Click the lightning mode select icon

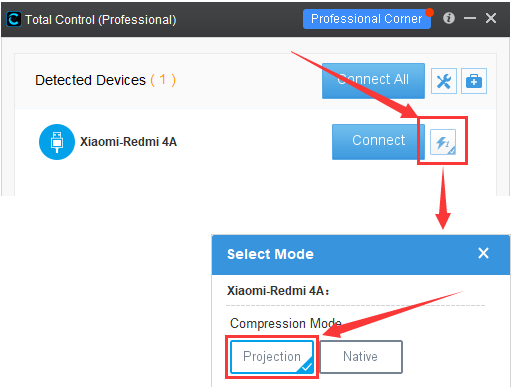pyautogui.click(x=443, y=142)
